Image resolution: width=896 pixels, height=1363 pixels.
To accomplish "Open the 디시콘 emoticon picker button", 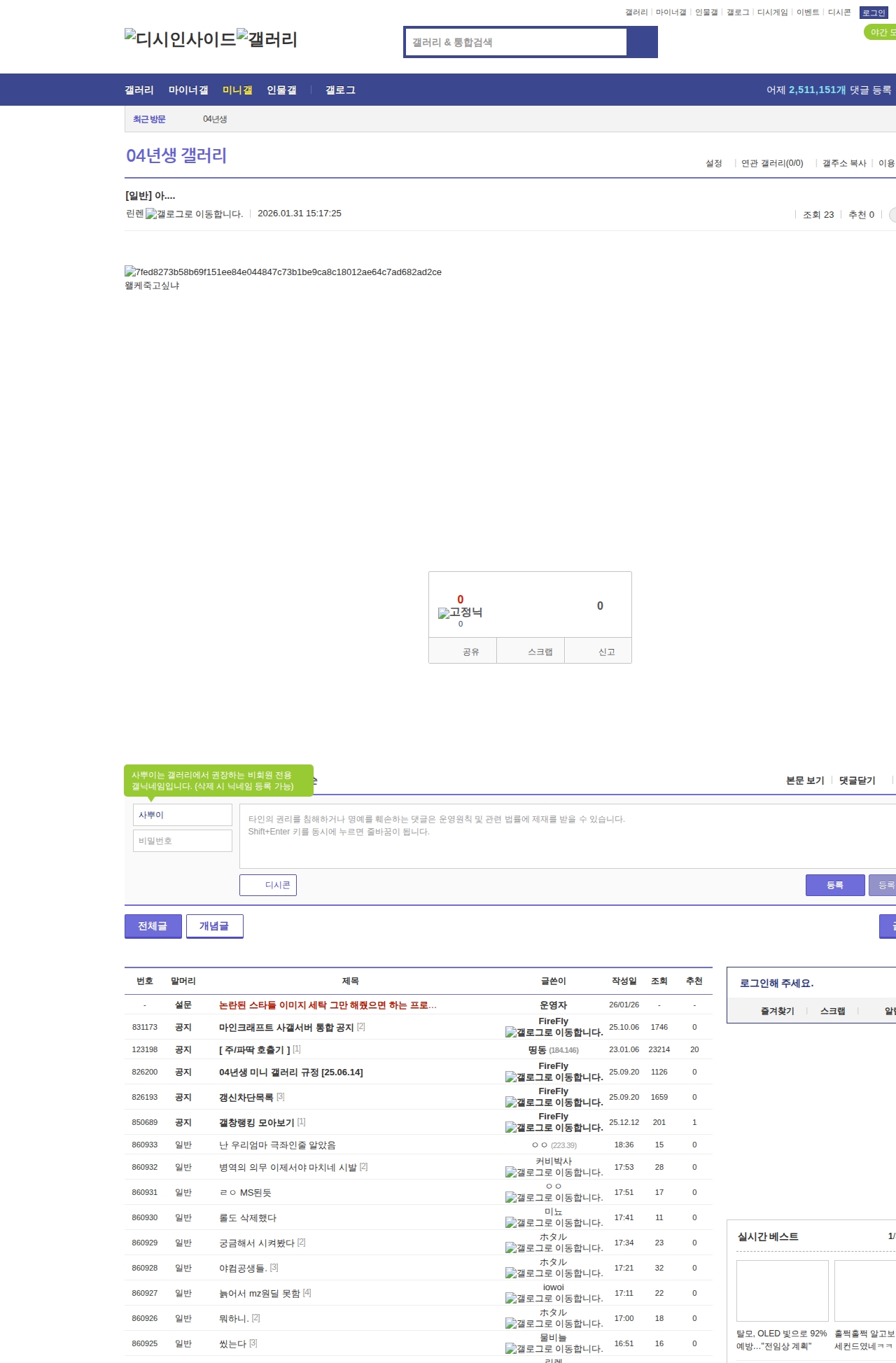I will pos(268,885).
